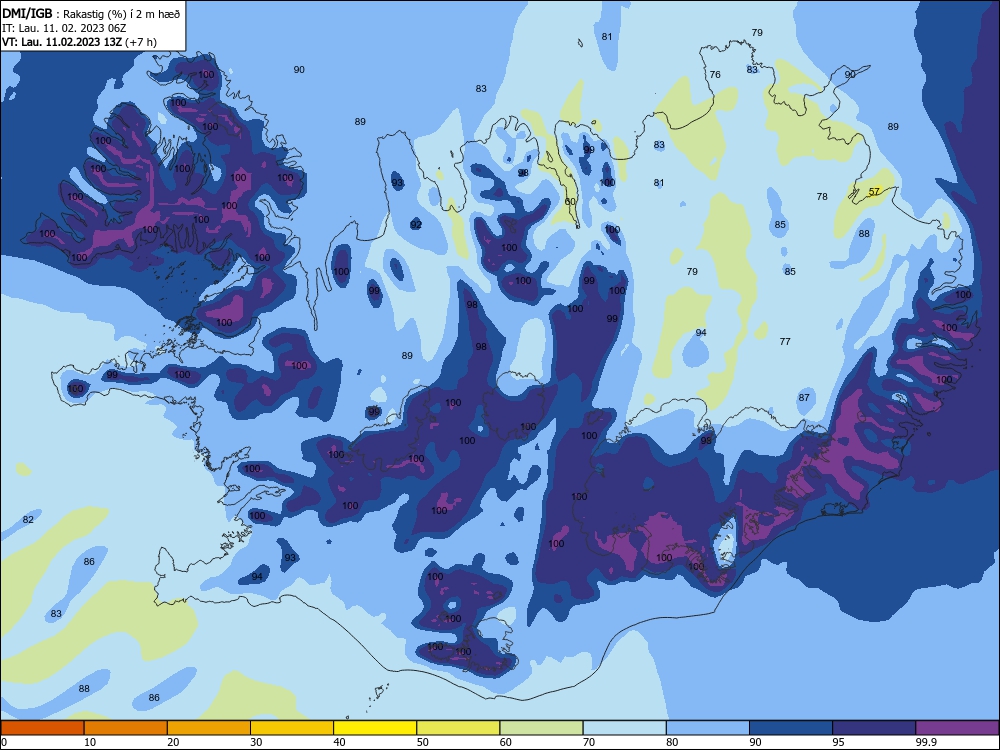This screenshot has height=750, width=1000.
Task: Click the '50' legend tick label
Action: tap(422, 742)
